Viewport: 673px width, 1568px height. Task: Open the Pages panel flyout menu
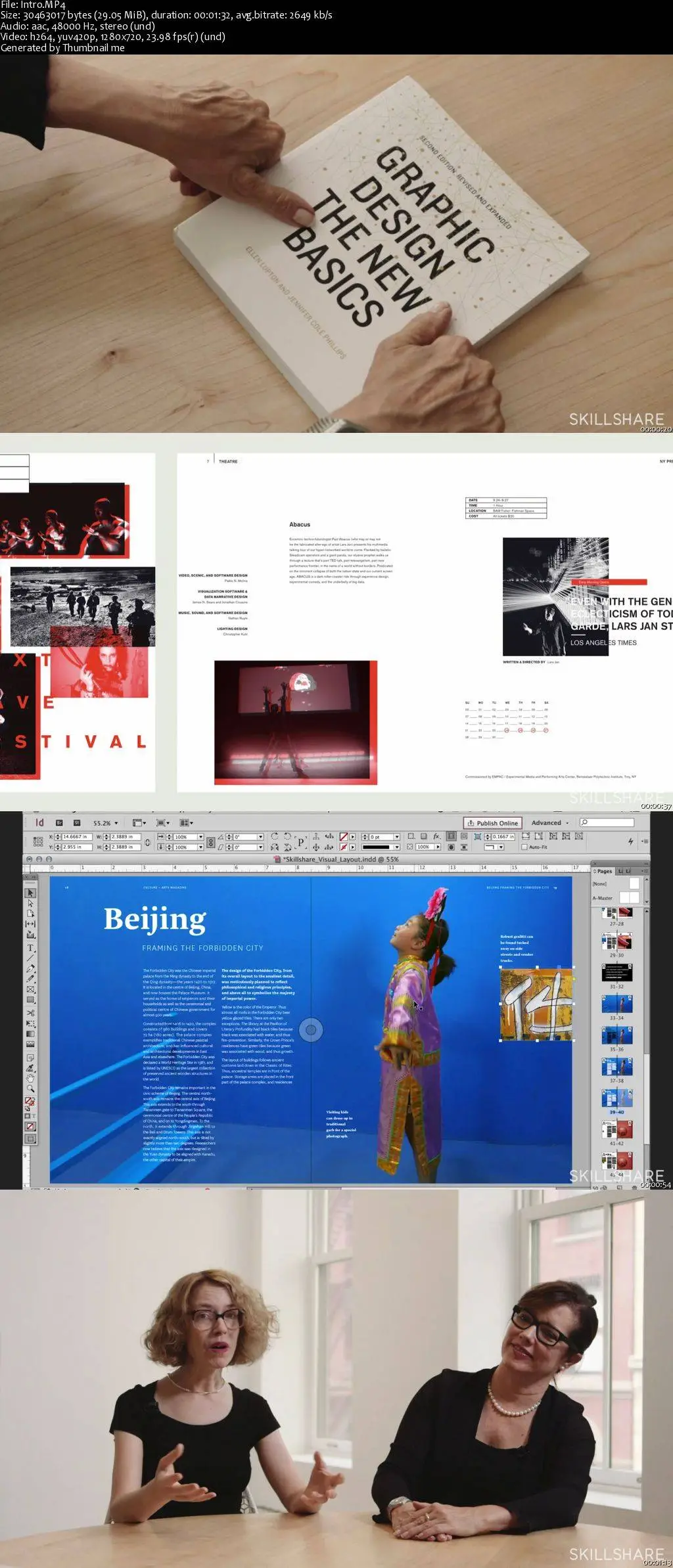[646, 871]
